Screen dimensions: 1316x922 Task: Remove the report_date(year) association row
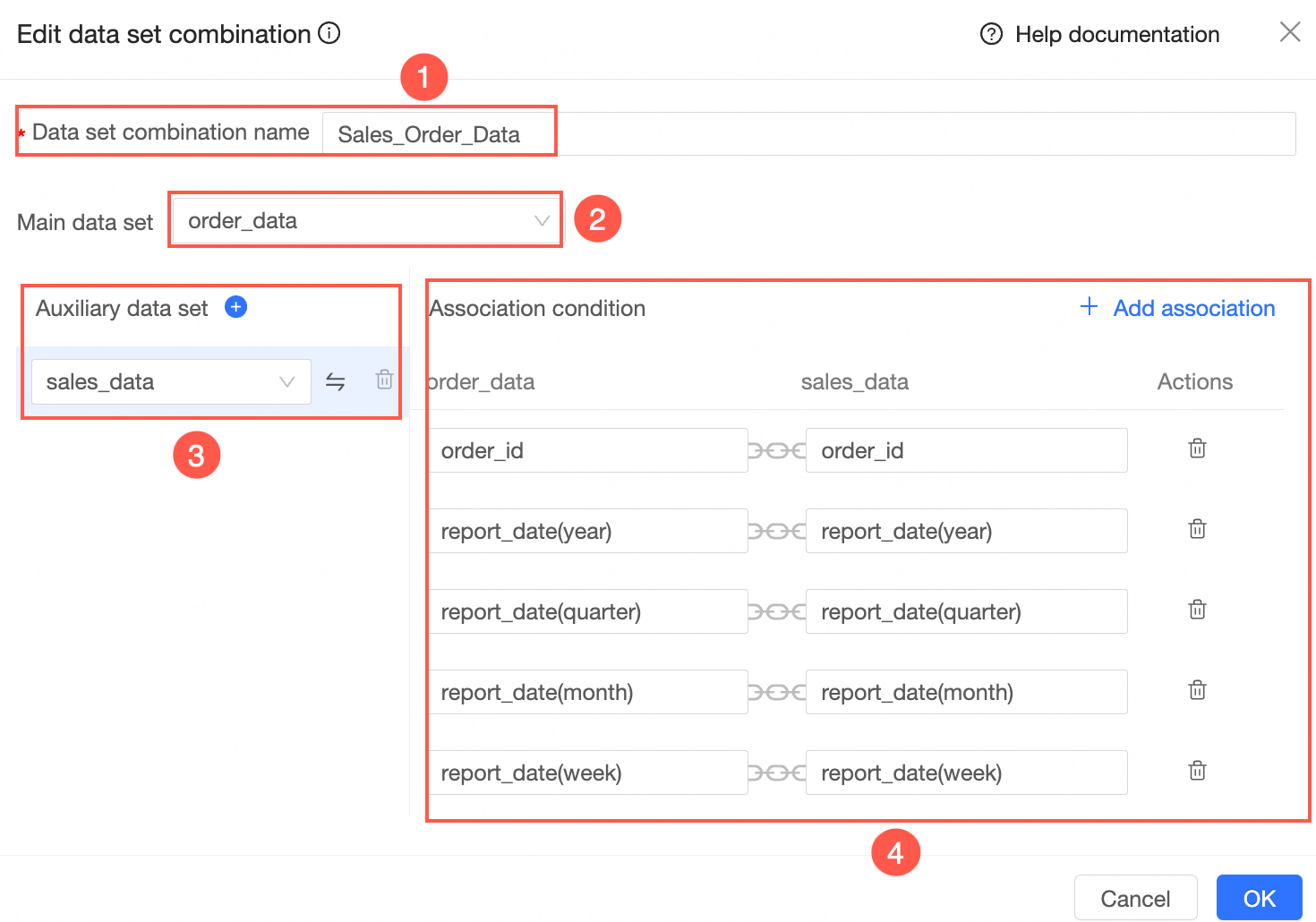[1197, 529]
